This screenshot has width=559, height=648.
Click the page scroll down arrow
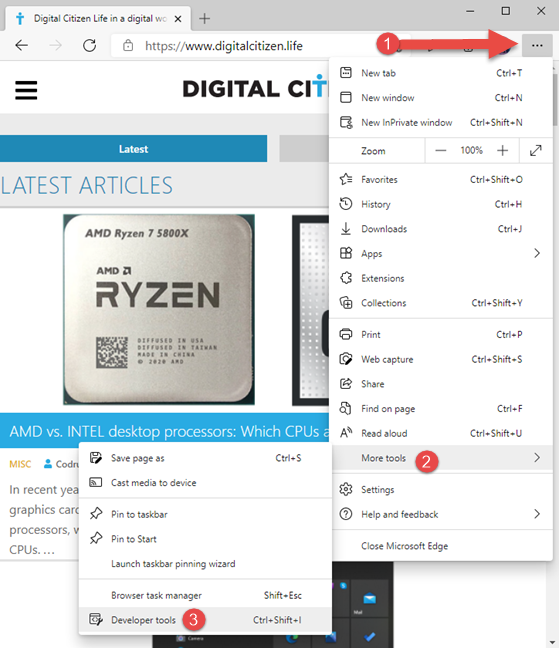pyautogui.click(x=552, y=642)
